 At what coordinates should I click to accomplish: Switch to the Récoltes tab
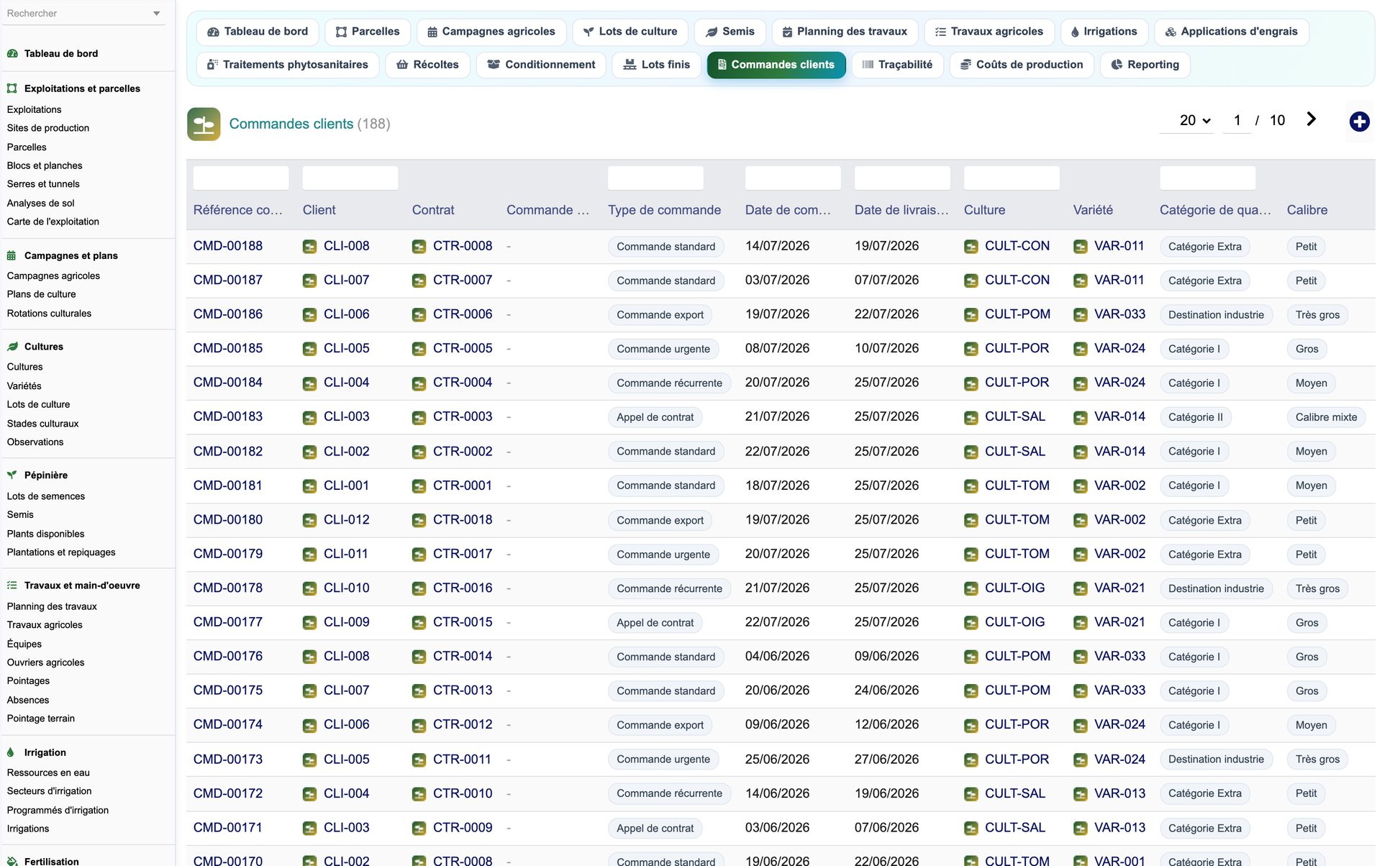[427, 65]
